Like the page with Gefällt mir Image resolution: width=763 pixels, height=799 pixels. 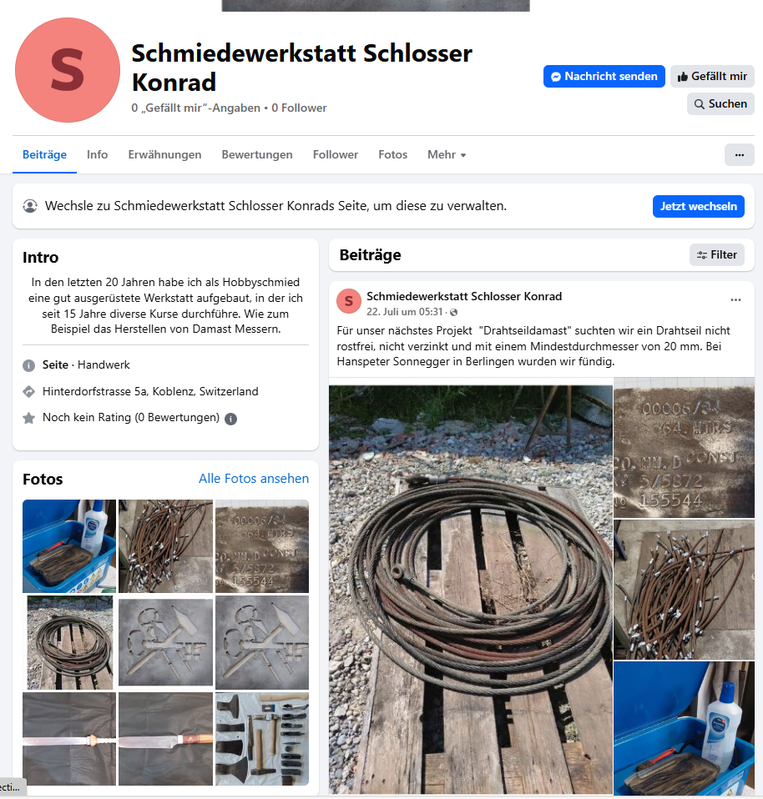tap(712, 76)
